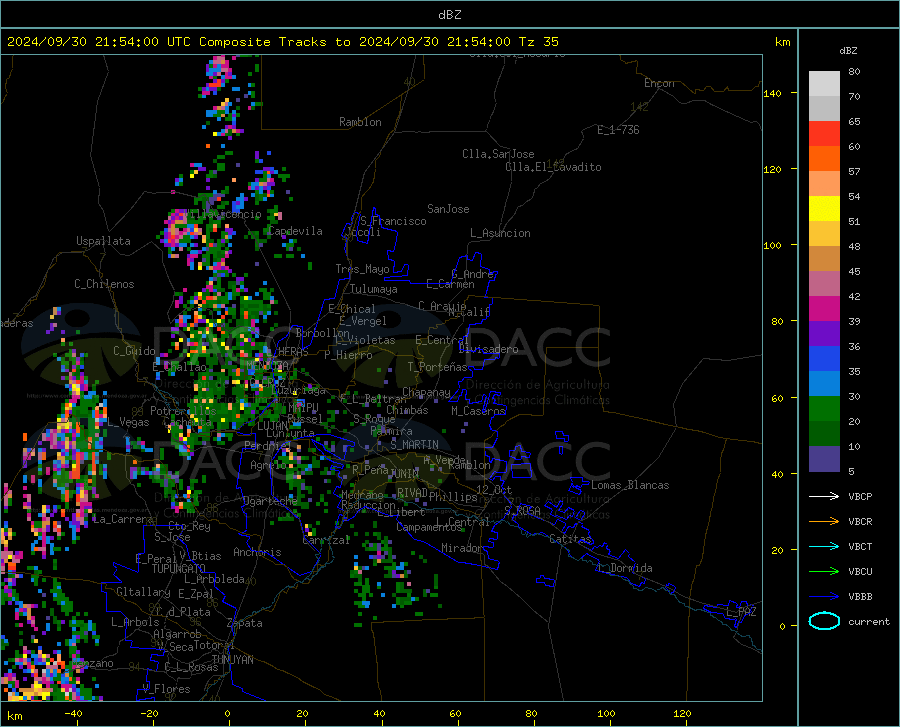The height and width of the screenshot is (727, 900).
Task: Click the 120 km horizontal axis tick
Action: tap(682, 713)
